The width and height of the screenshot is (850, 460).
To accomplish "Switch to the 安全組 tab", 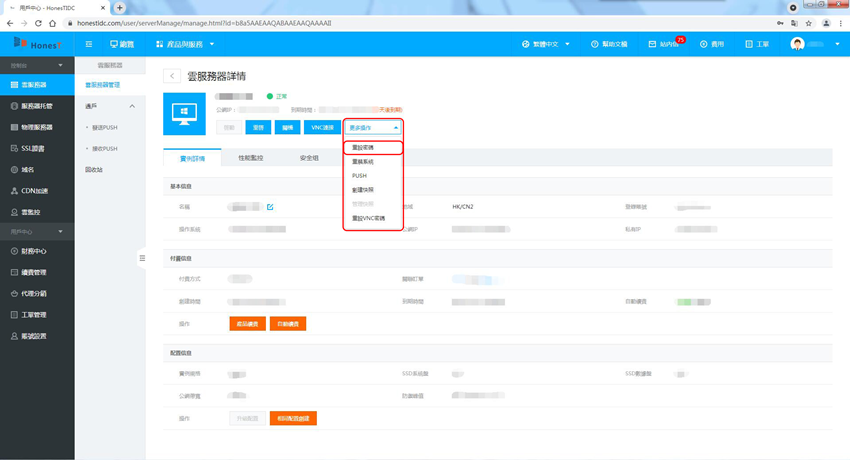I will click(x=310, y=158).
